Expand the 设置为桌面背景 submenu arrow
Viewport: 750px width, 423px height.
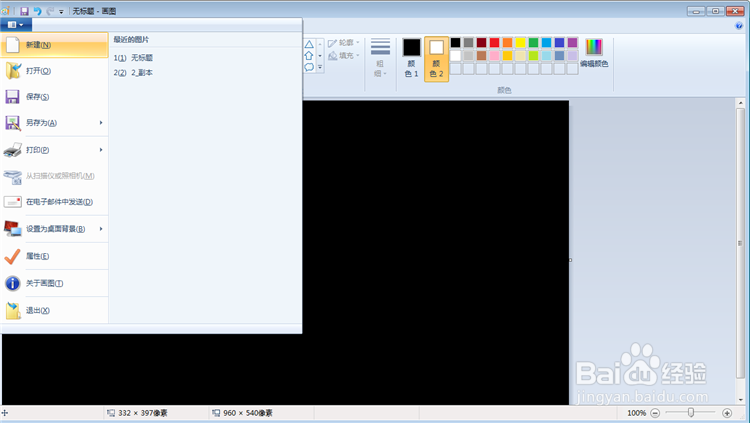click(x=101, y=229)
